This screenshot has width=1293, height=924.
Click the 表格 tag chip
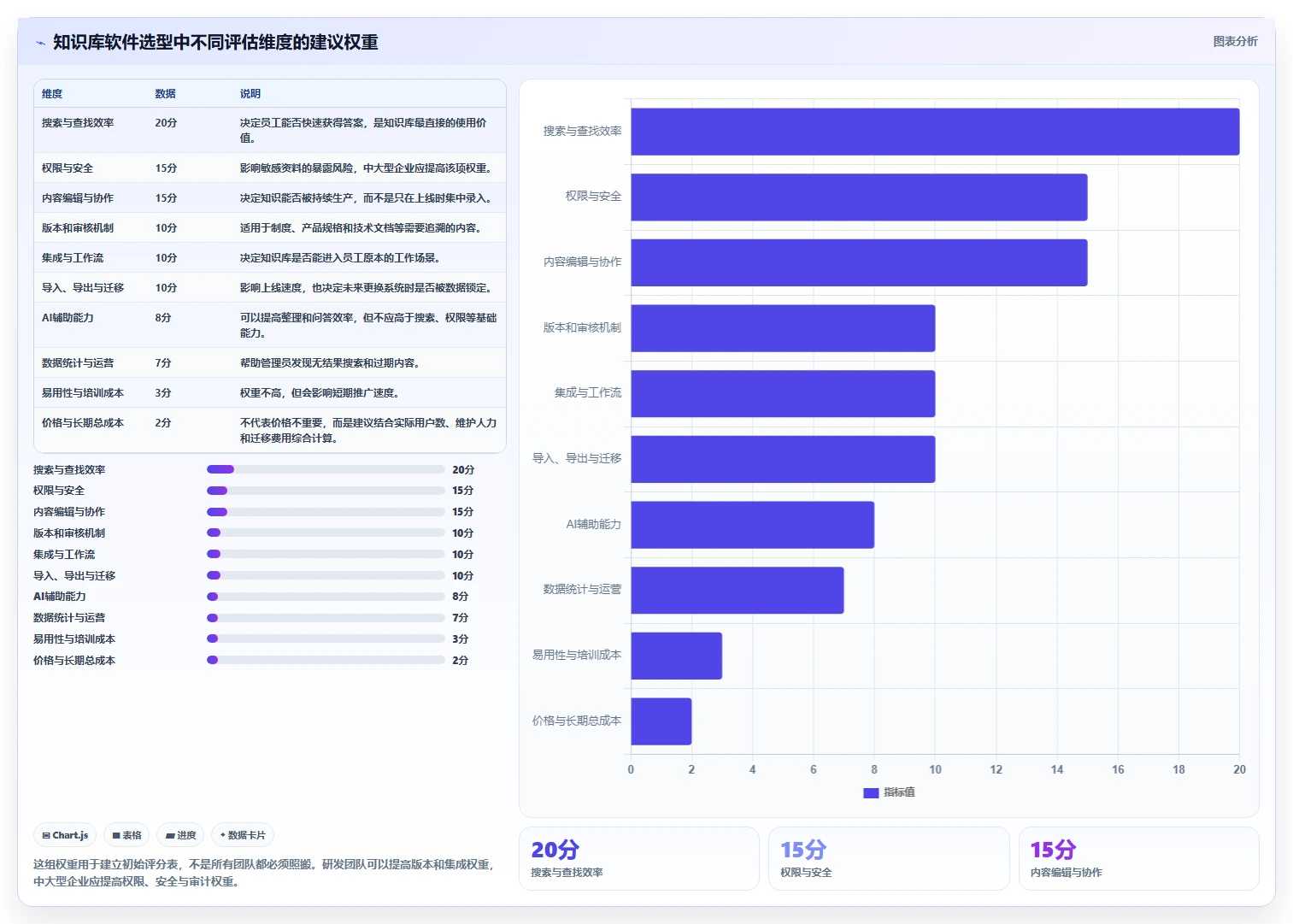pyautogui.click(x=126, y=835)
